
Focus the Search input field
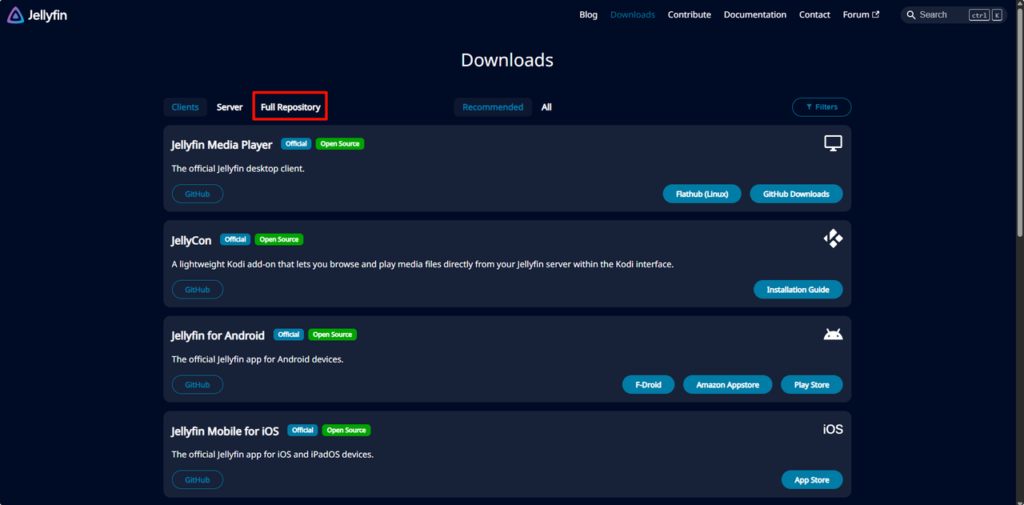(940, 15)
